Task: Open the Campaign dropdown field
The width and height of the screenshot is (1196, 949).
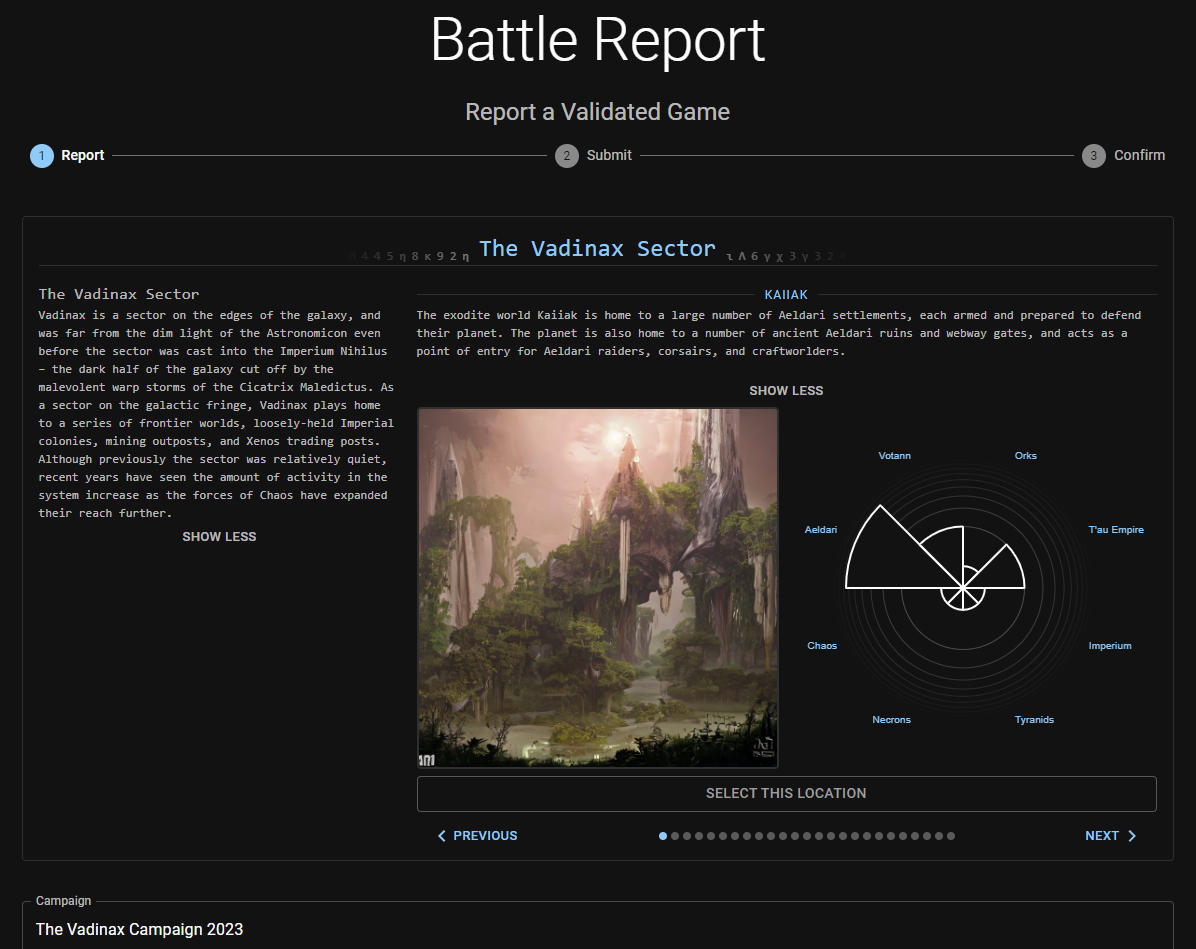Action: 597,929
